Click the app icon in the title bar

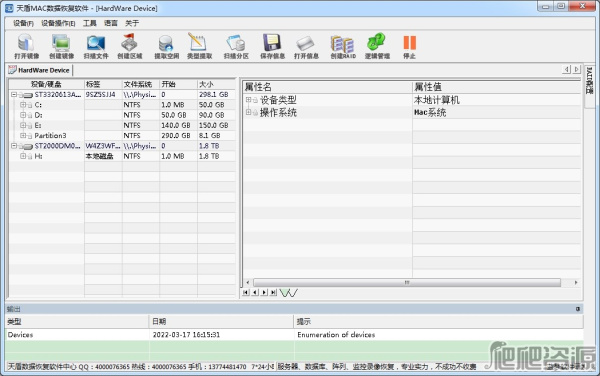(9, 8)
